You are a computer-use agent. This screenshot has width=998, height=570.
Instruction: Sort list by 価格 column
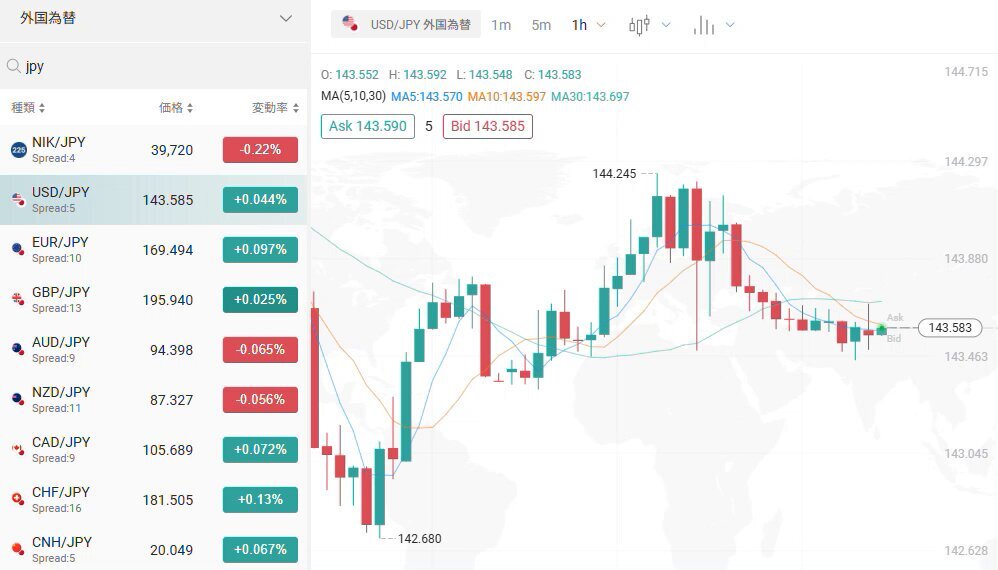(176, 108)
